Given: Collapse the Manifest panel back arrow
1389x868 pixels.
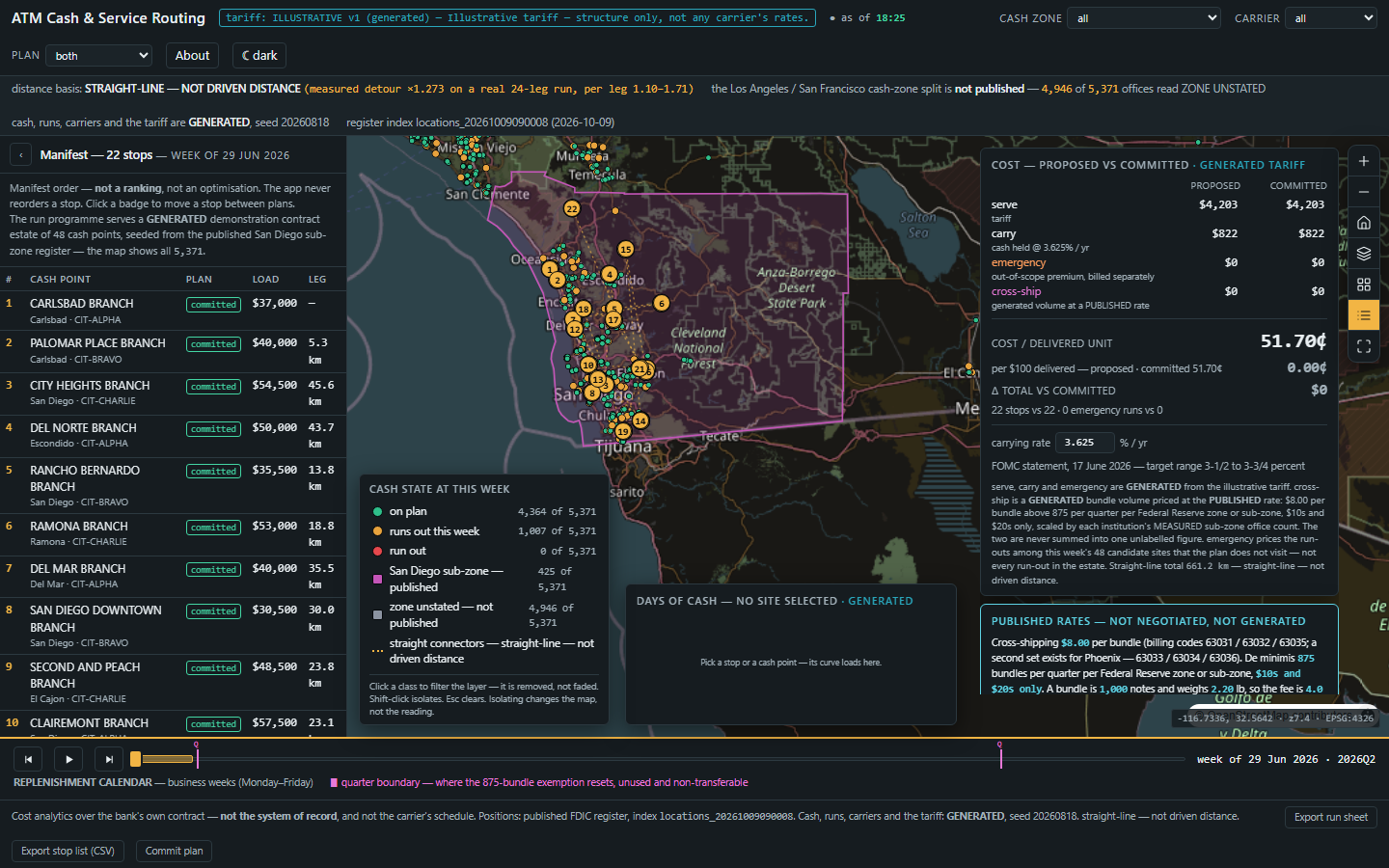Looking at the screenshot, I should 21,155.
